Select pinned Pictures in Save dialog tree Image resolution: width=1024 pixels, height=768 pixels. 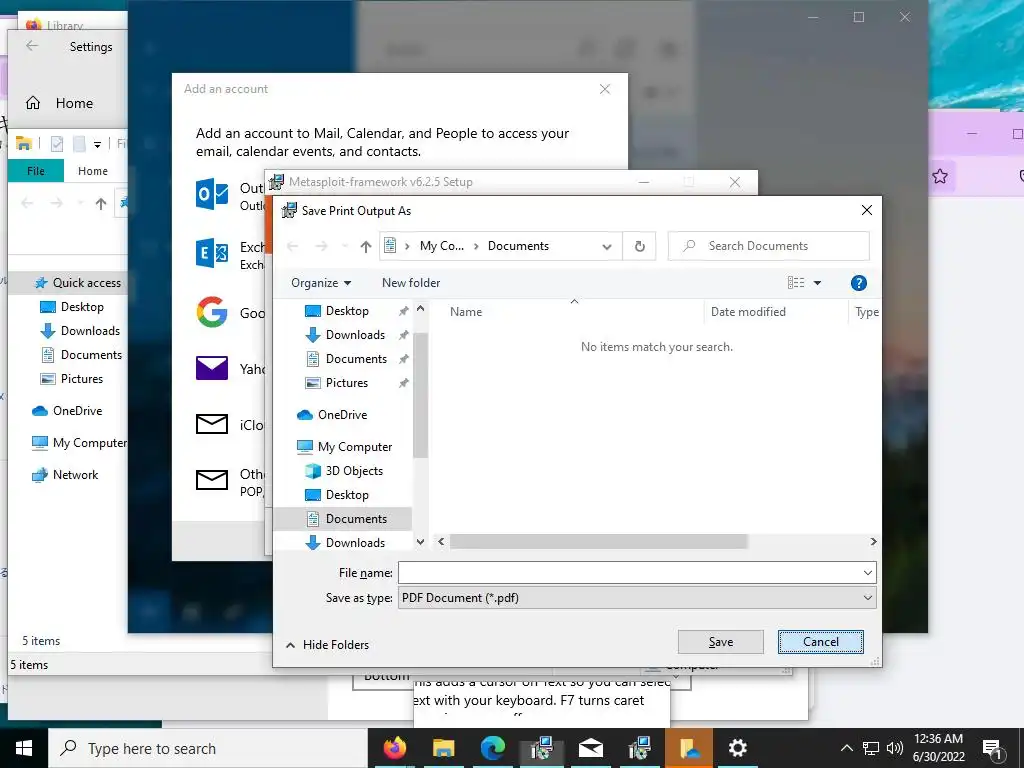click(x=346, y=383)
